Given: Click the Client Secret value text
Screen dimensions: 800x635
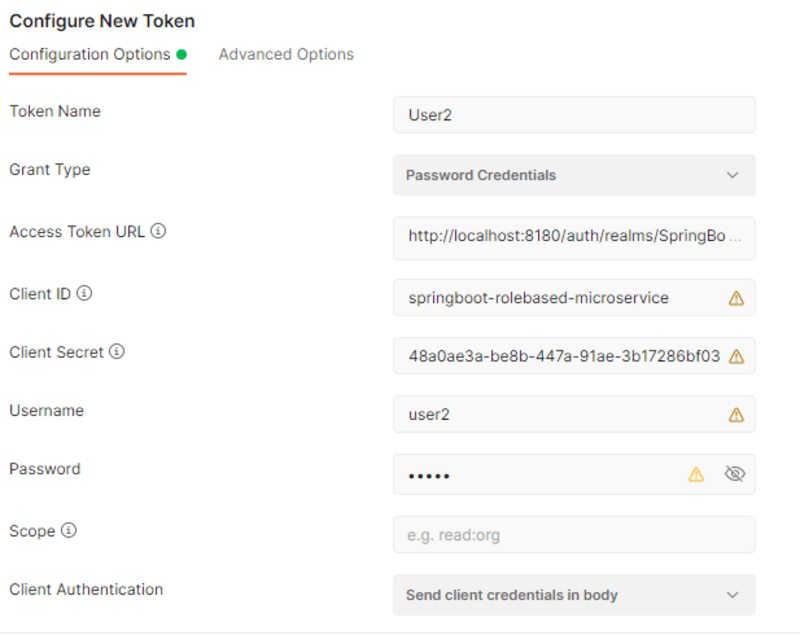Looking at the screenshot, I should pyautogui.click(x=563, y=356).
